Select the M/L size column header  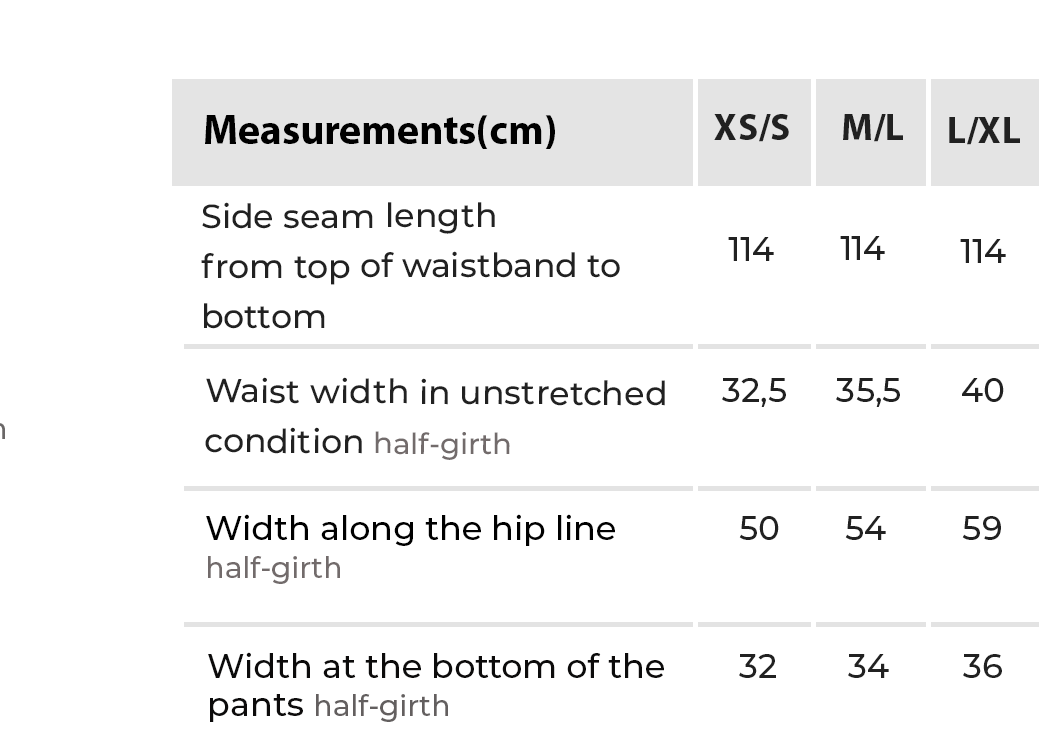(x=872, y=128)
